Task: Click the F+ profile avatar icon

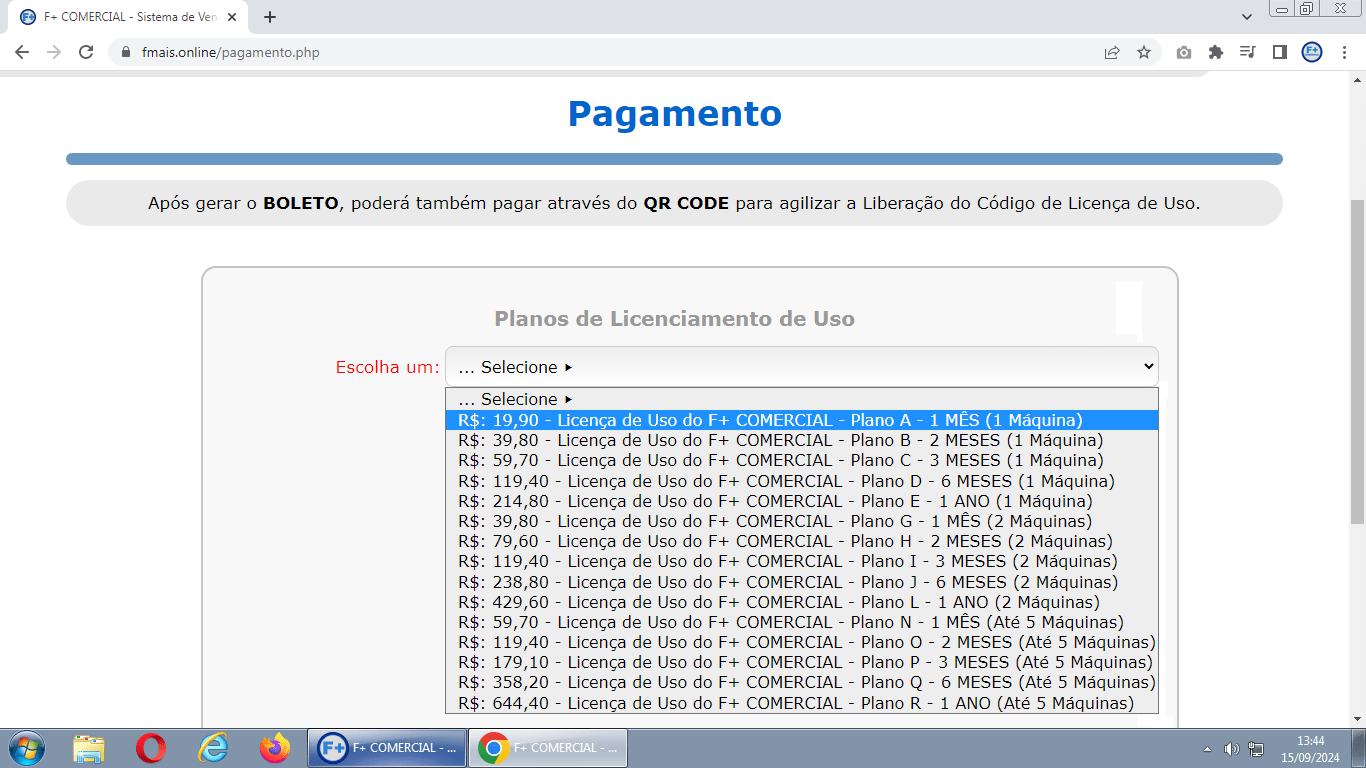Action: [x=1312, y=52]
